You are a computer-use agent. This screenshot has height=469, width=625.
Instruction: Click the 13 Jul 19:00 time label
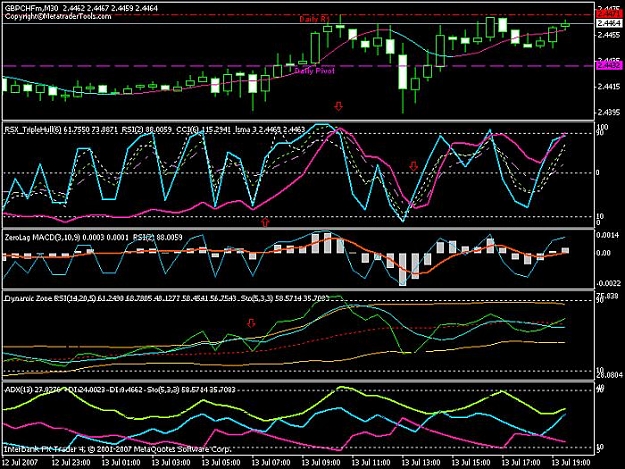click(x=571, y=463)
